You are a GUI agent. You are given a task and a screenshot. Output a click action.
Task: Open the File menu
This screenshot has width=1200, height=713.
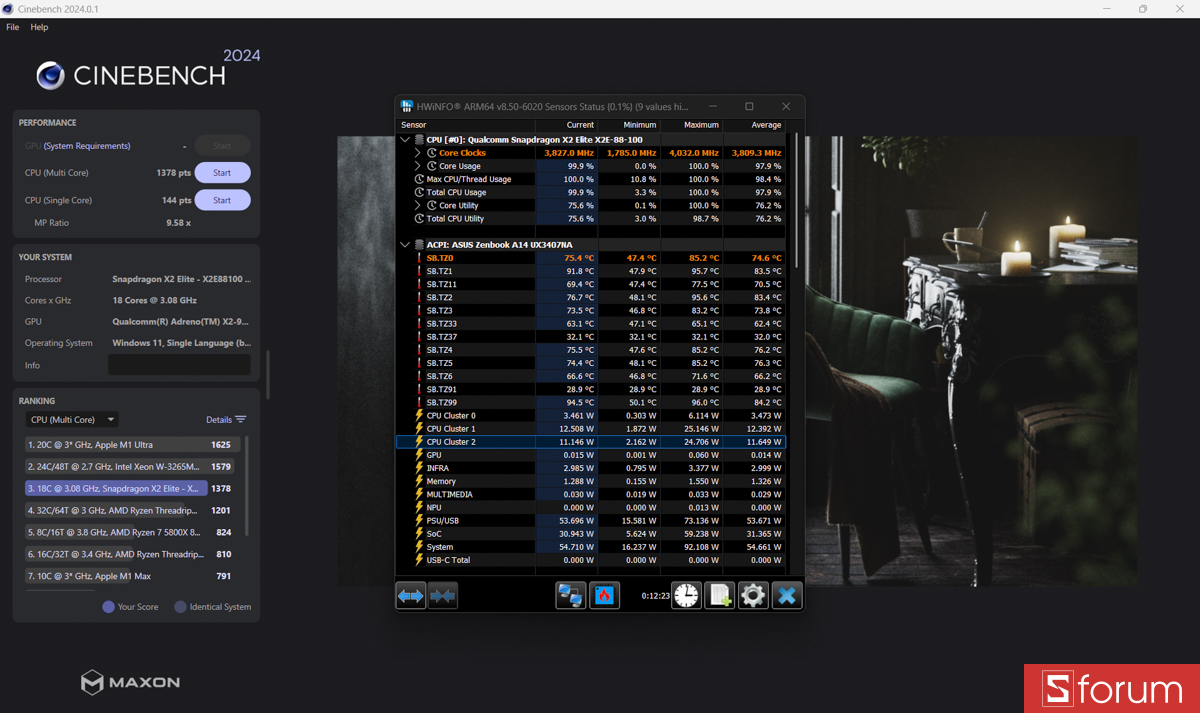pyautogui.click(x=13, y=27)
